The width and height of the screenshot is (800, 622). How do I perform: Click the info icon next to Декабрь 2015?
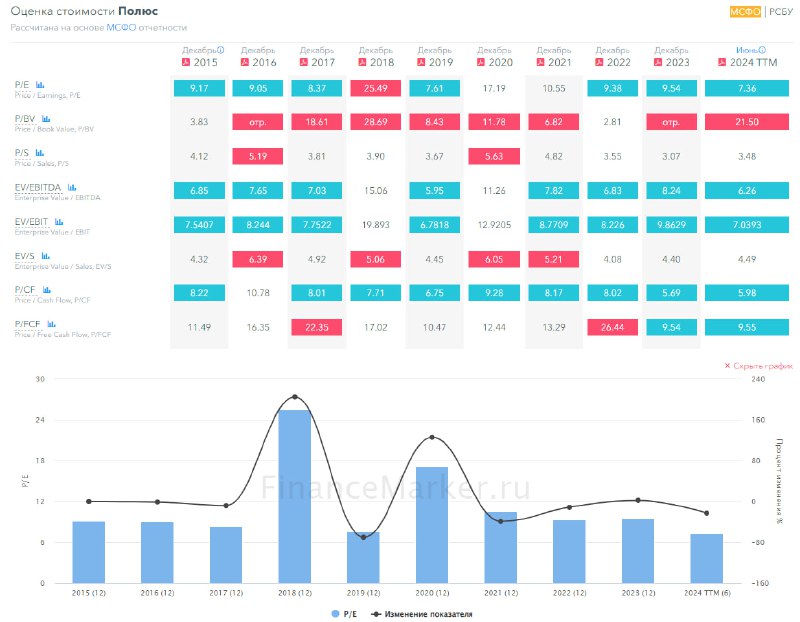[221, 50]
